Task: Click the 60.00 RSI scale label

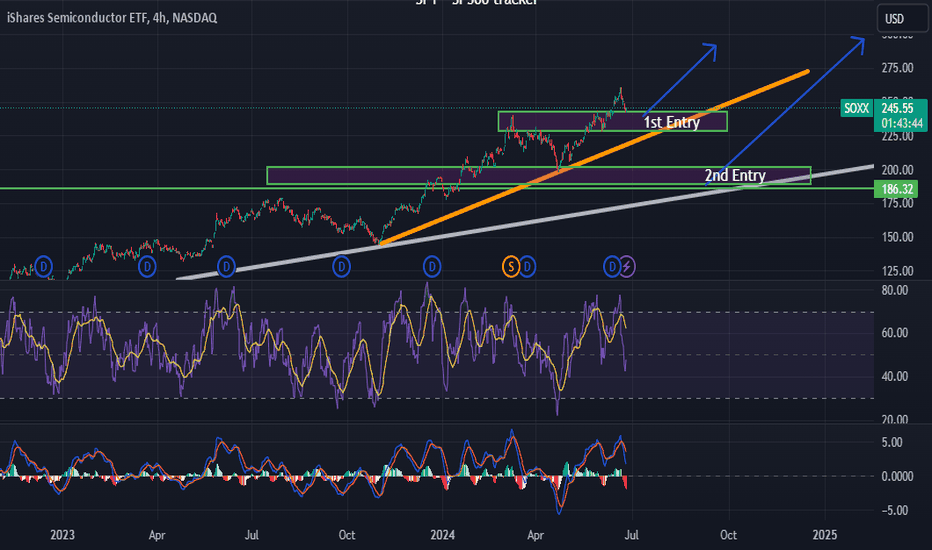Action: click(x=895, y=333)
